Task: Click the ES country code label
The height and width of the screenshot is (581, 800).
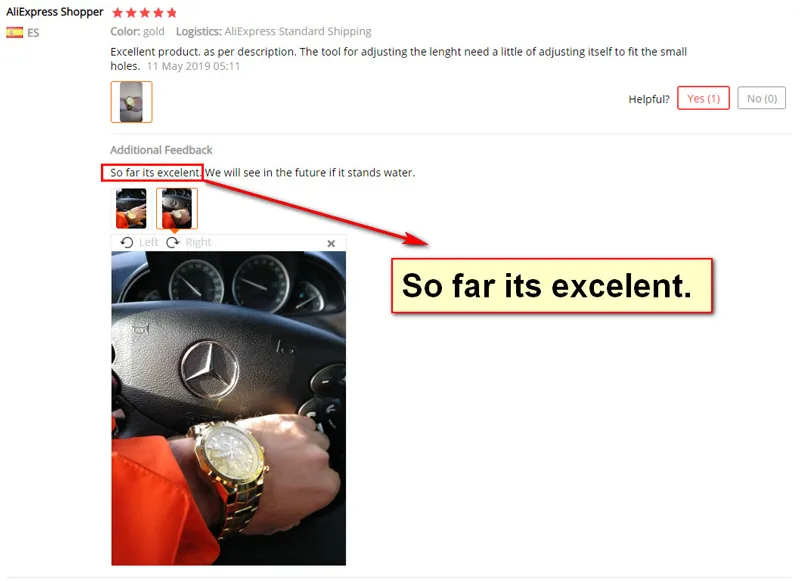Action: [x=33, y=33]
